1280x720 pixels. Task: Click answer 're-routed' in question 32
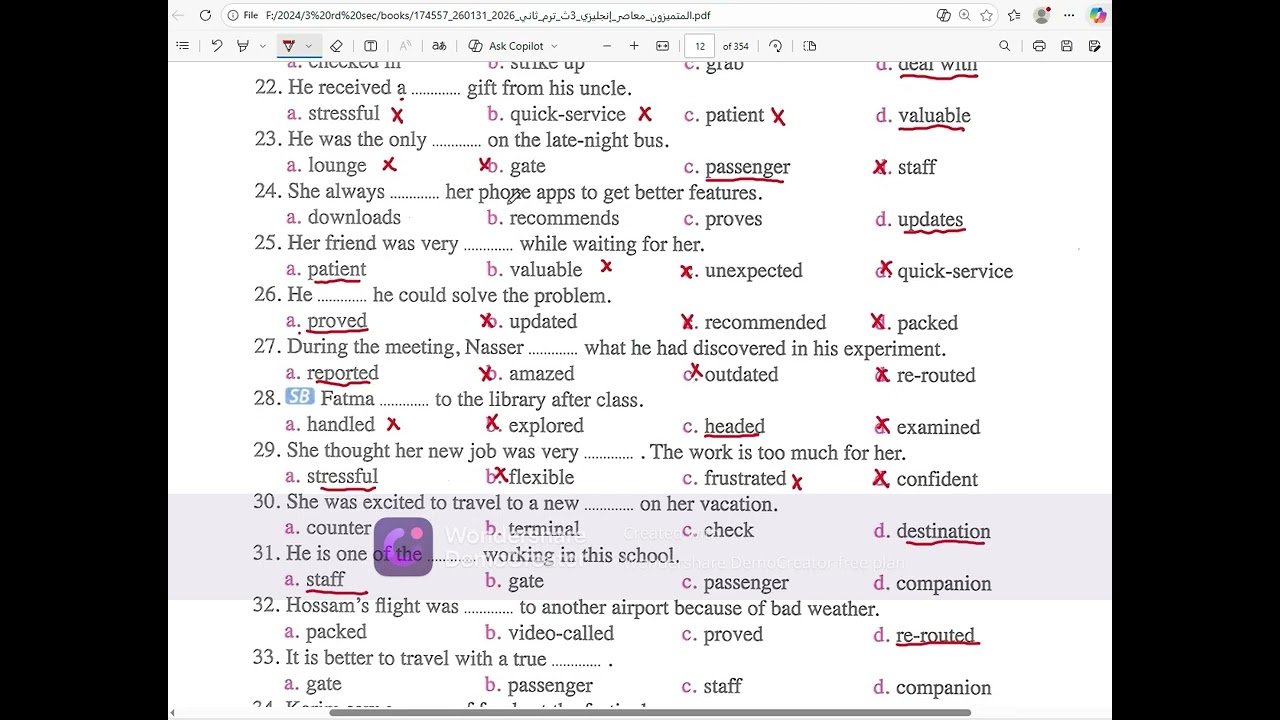coord(935,635)
